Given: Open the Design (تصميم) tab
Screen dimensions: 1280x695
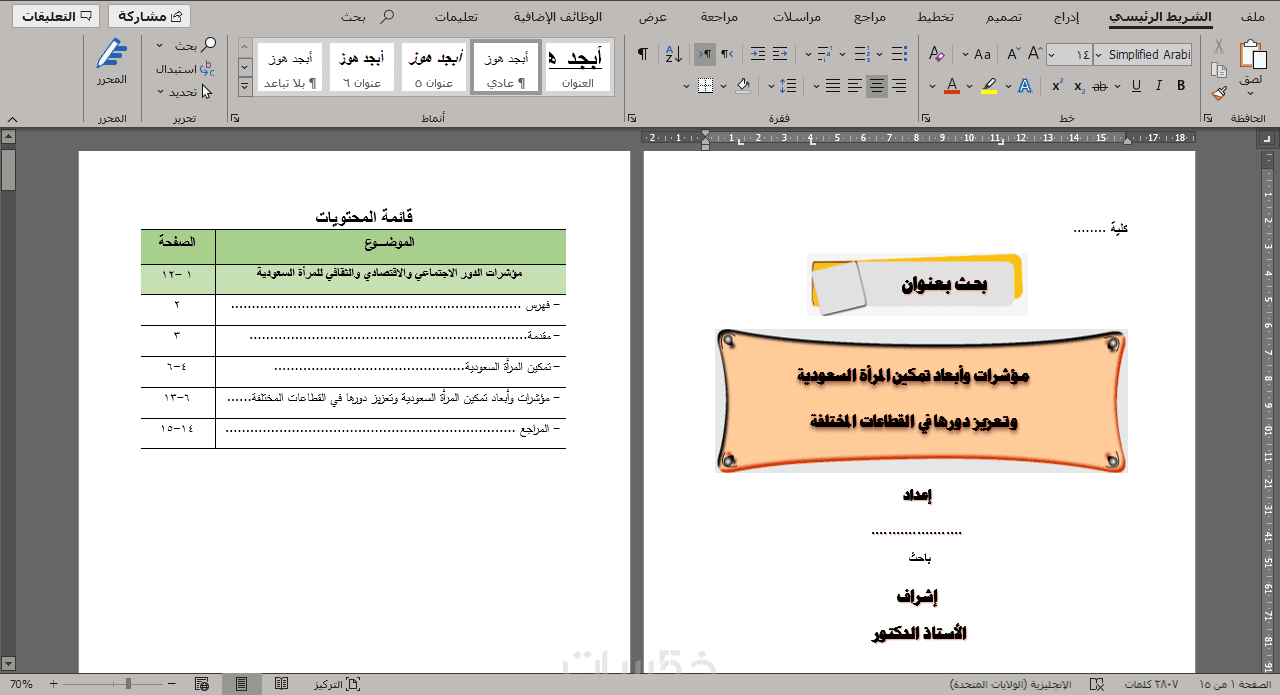Looking at the screenshot, I should (x=1003, y=17).
